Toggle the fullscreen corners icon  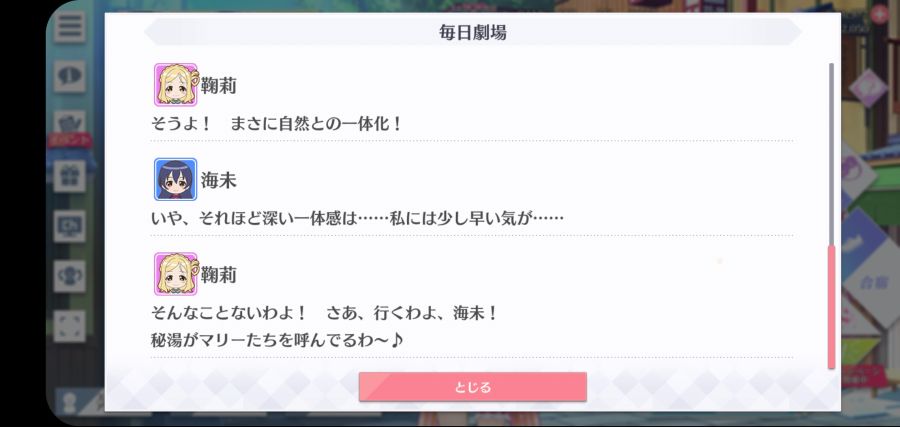(x=69, y=326)
